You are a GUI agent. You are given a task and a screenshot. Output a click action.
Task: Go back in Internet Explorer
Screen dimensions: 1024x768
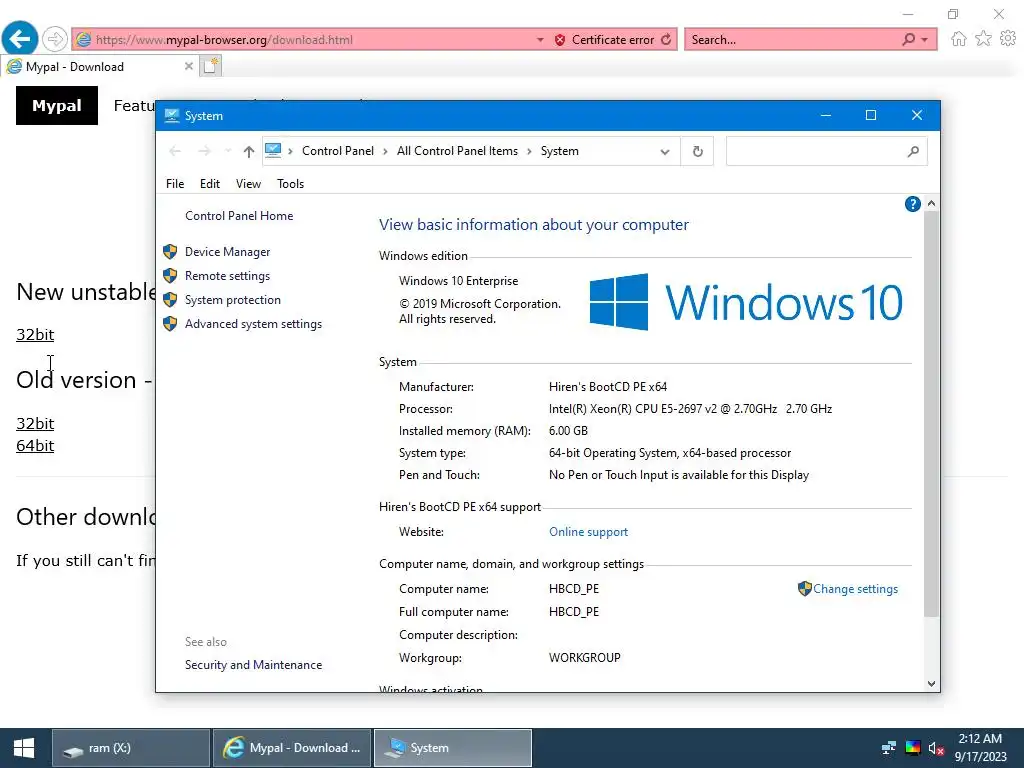click(19, 39)
